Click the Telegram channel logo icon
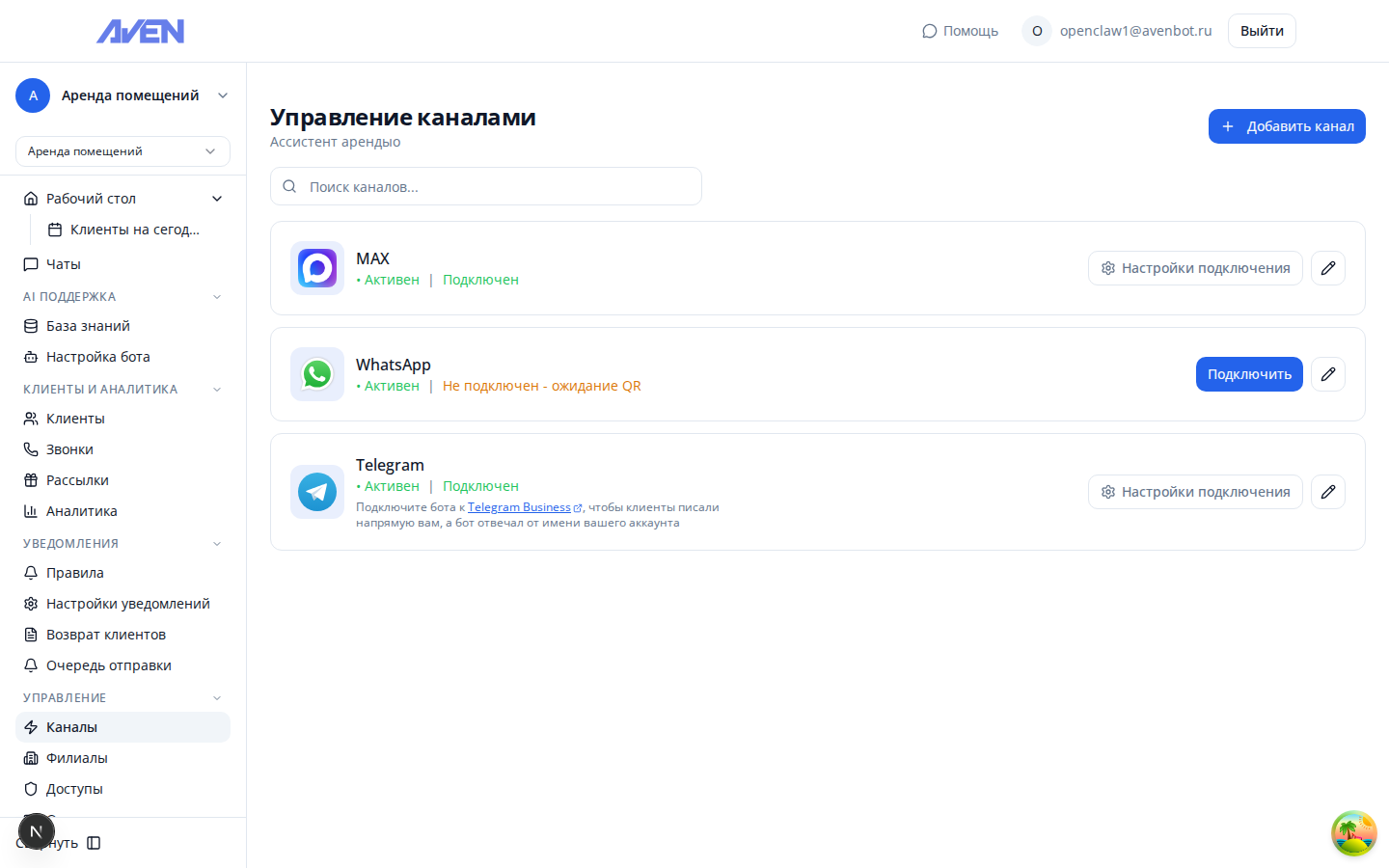Viewport: 1389px width, 868px height. 317,492
